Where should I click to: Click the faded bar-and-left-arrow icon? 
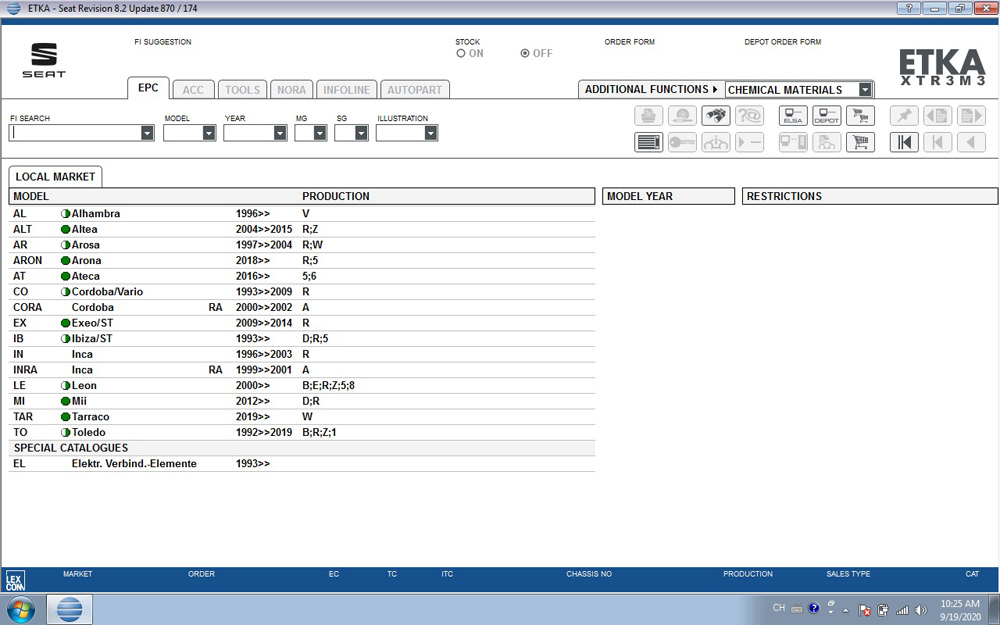click(x=938, y=142)
